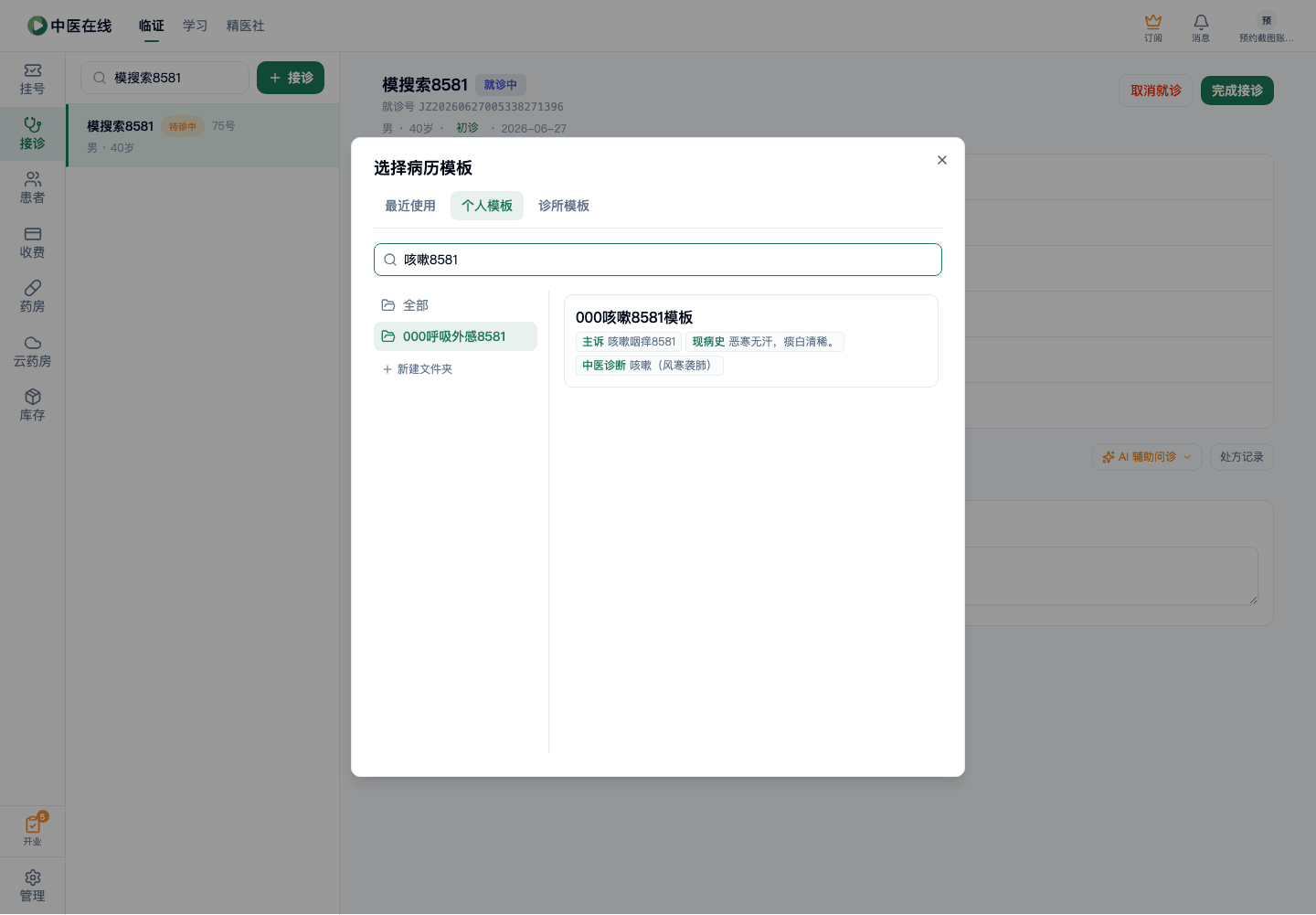Click the 初诊 visit type label
Image resolution: width=1316 pixels, height=915 pixels.
click(467, 128)
